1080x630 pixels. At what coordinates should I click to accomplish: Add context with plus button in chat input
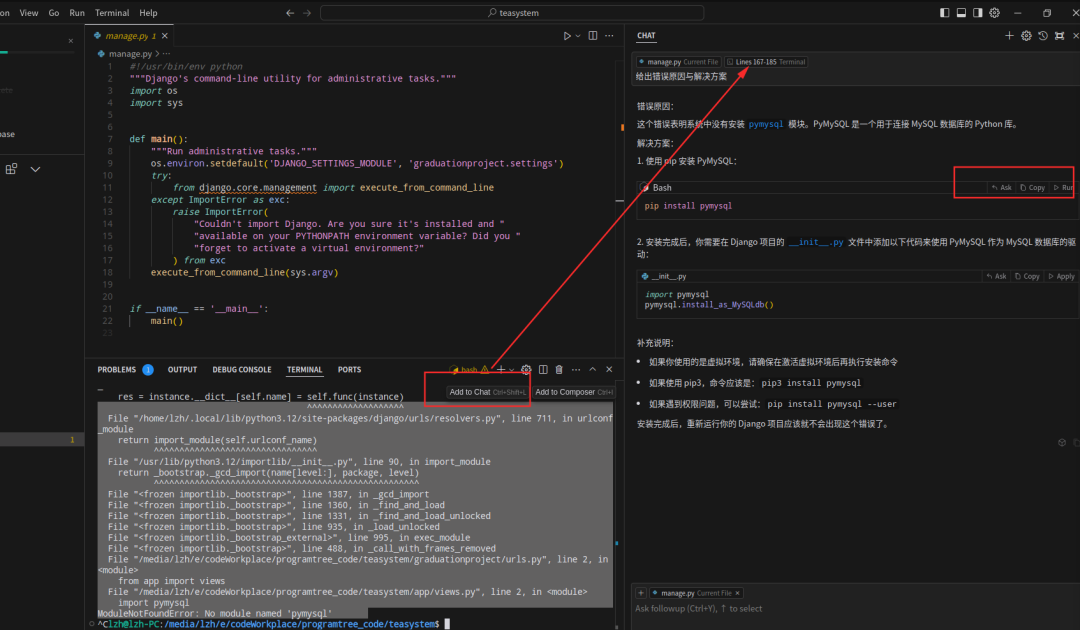pos(641,593)
